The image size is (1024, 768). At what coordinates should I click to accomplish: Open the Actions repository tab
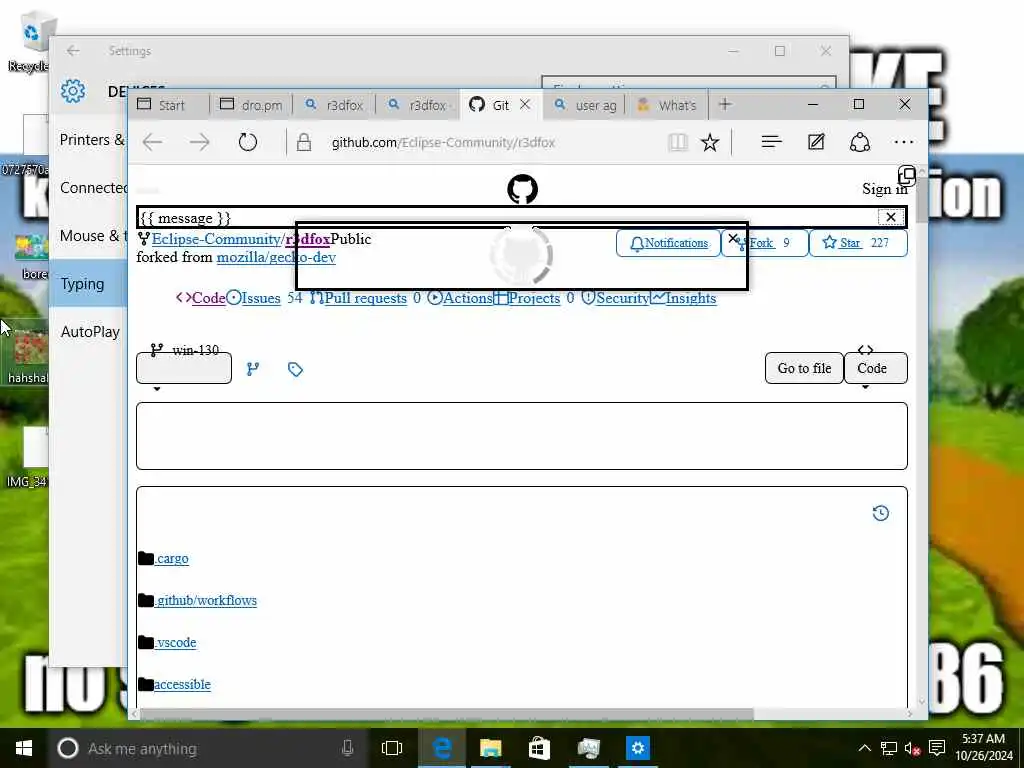460,298
